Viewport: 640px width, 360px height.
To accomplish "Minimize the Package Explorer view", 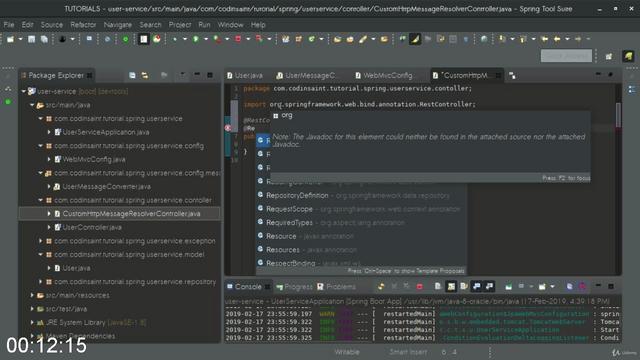I will coord(197,75).
